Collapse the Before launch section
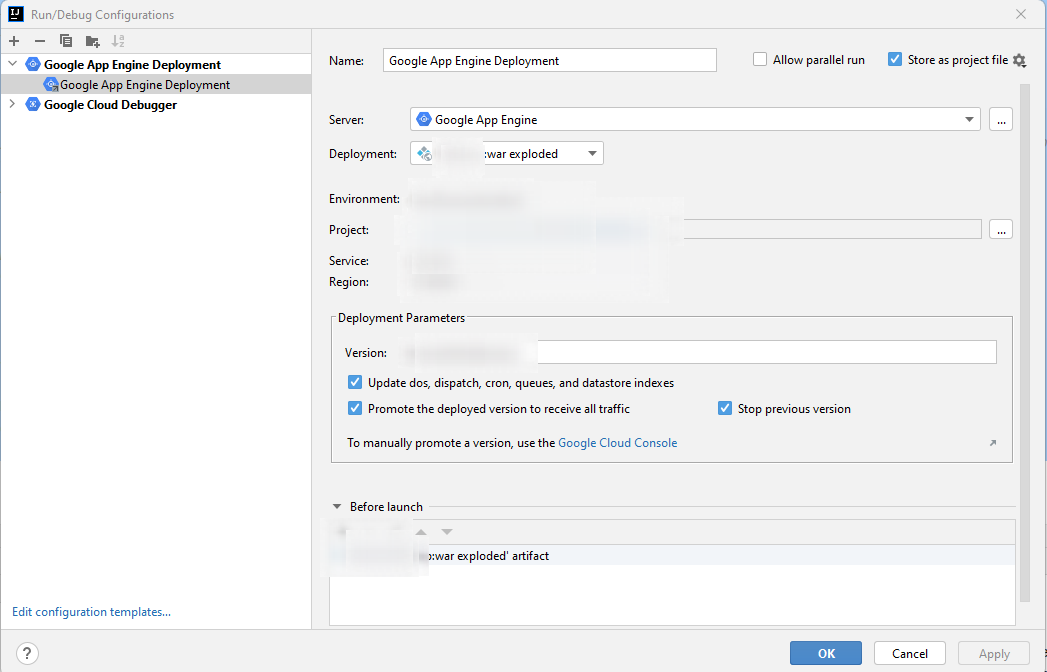The height and width of the screenshot is (672, 1047). (337, 507)
